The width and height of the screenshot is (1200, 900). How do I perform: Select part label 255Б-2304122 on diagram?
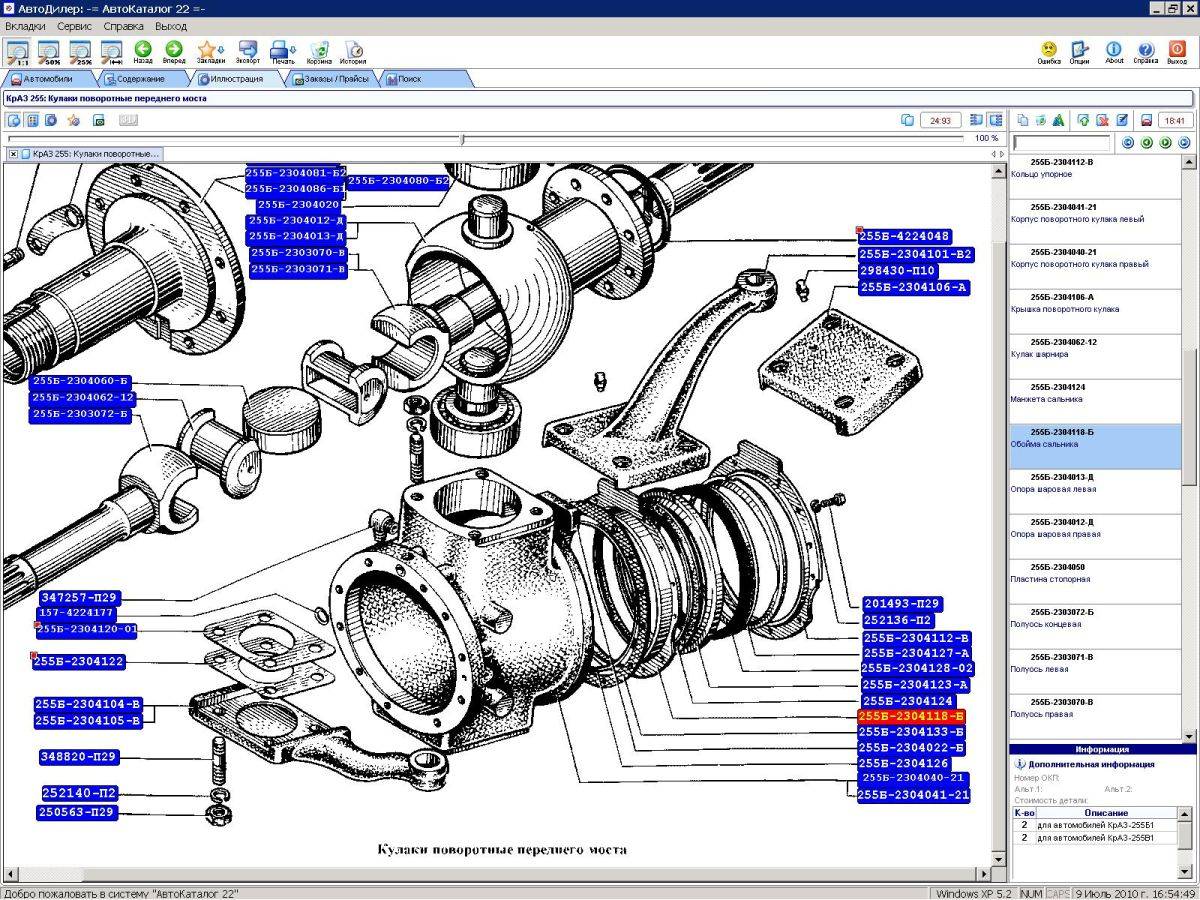point(78,662)
